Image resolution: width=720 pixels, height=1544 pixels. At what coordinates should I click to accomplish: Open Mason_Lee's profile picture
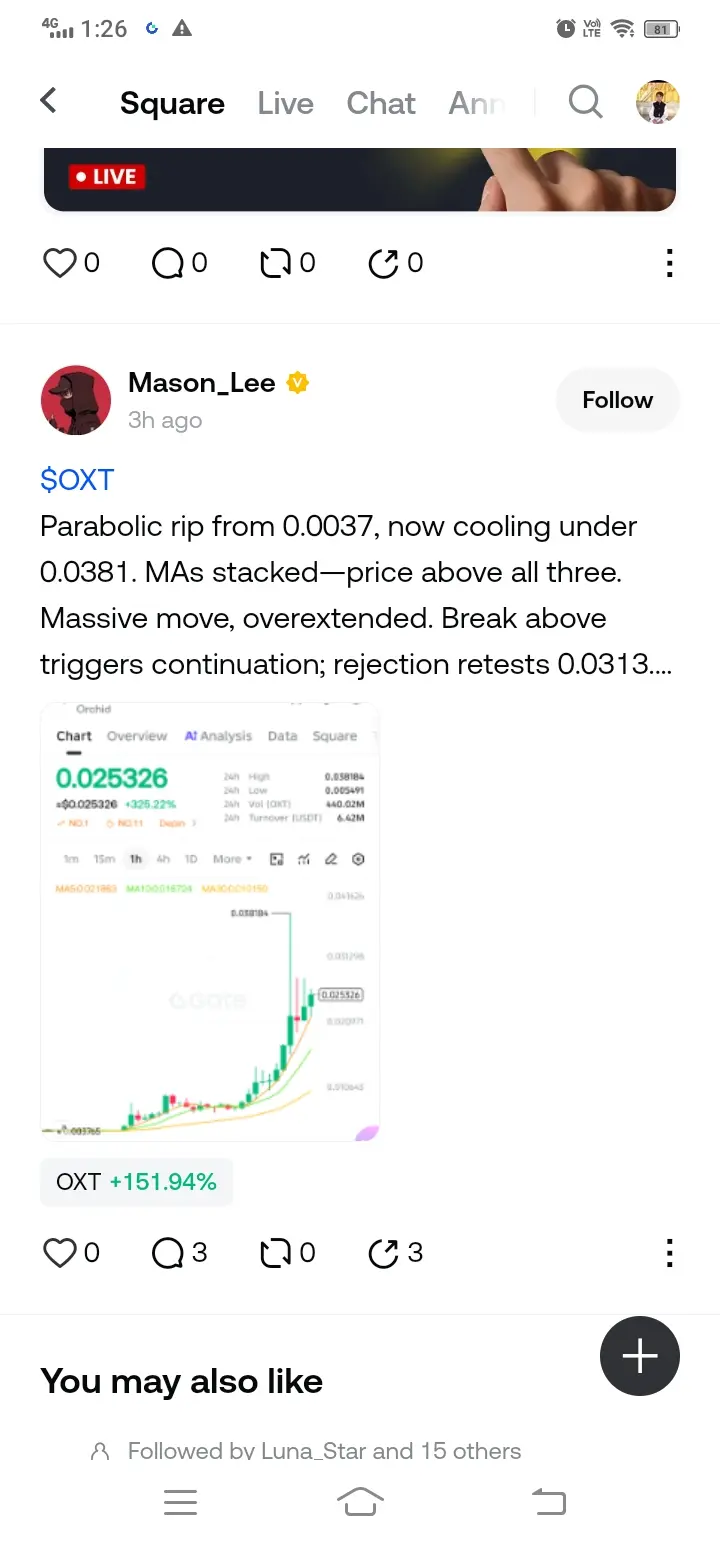click(76, 400)
